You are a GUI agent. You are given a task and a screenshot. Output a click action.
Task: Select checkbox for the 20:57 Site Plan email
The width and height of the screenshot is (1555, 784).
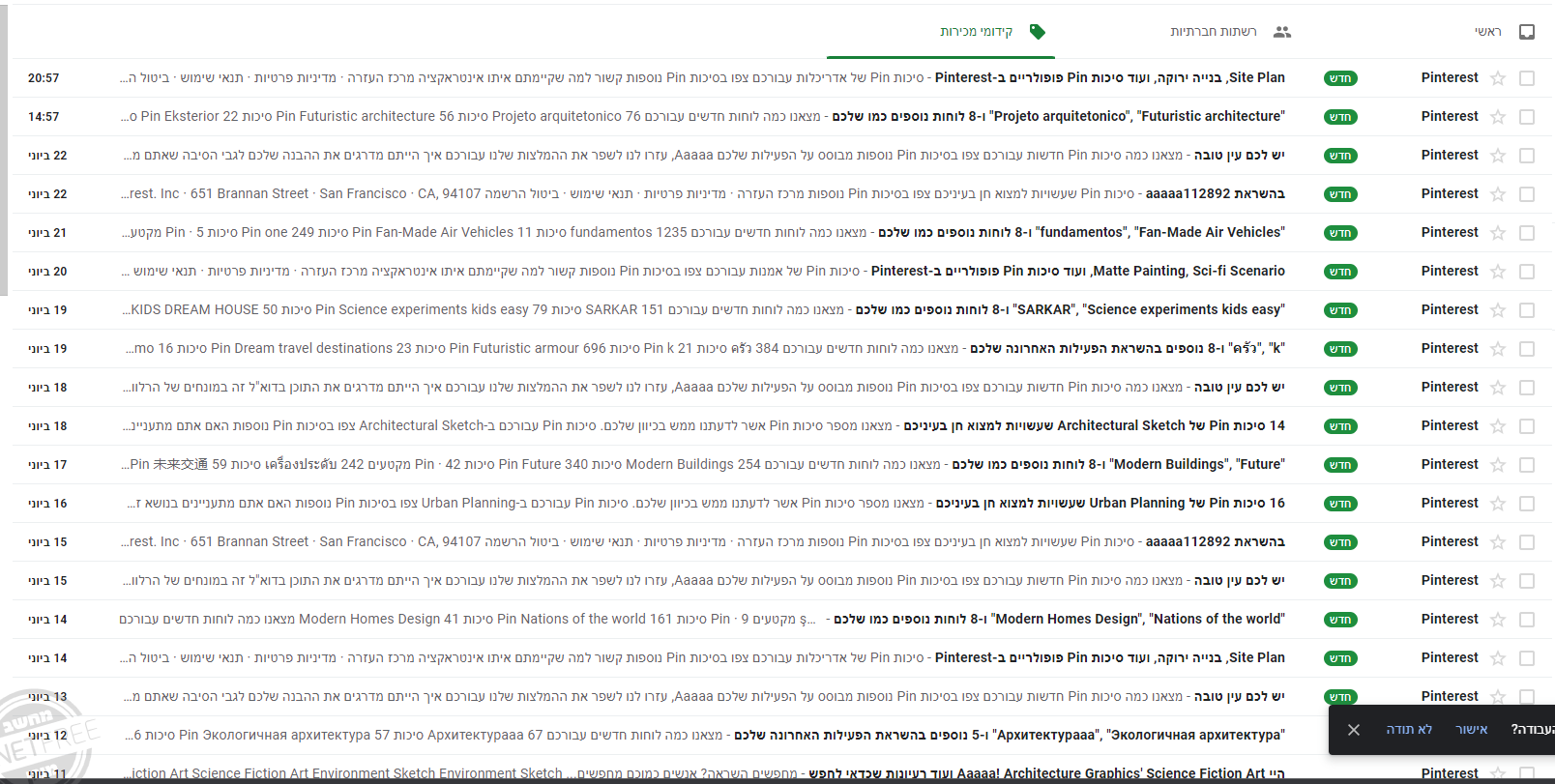[1527, 78]
